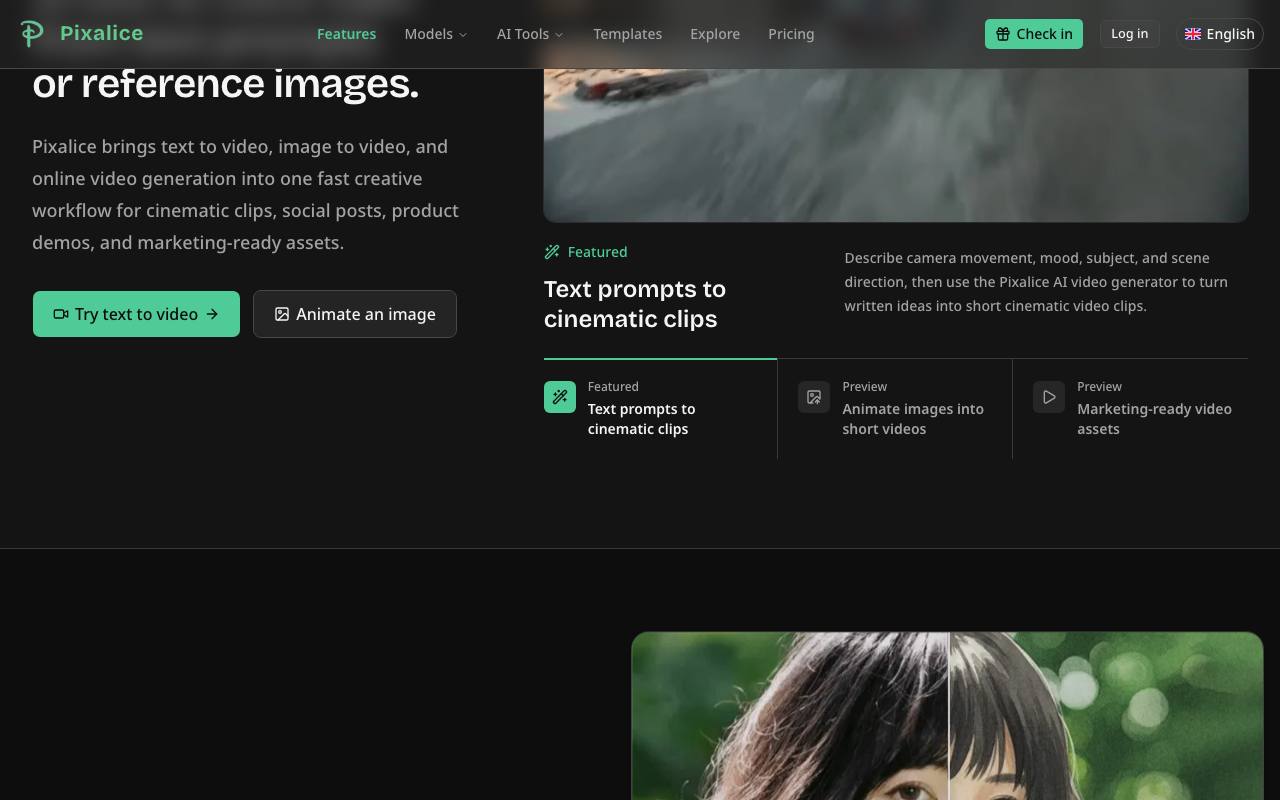The height and width of the screenshot is (800, 1280).
Task: Click the camera icon in Try text to video
Action: click(x=61, y=314)
